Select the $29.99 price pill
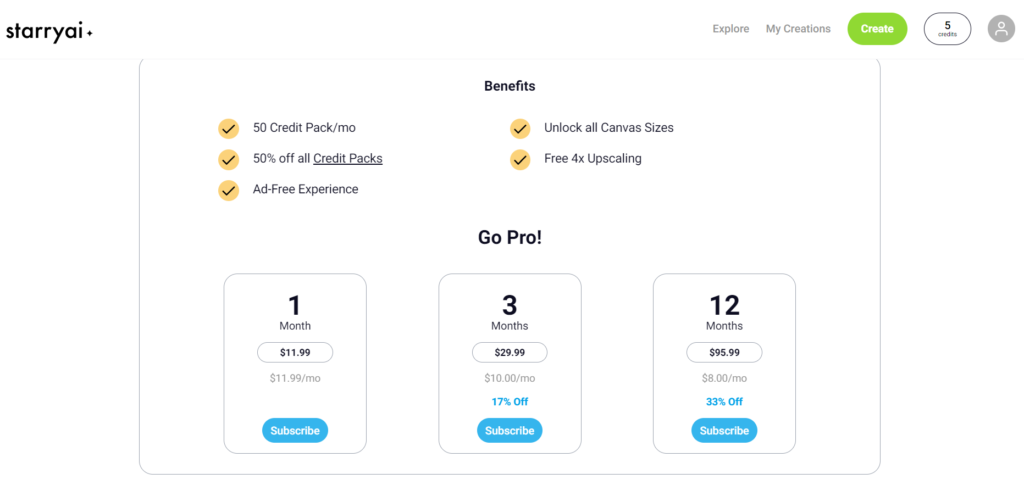 point(509,352)
